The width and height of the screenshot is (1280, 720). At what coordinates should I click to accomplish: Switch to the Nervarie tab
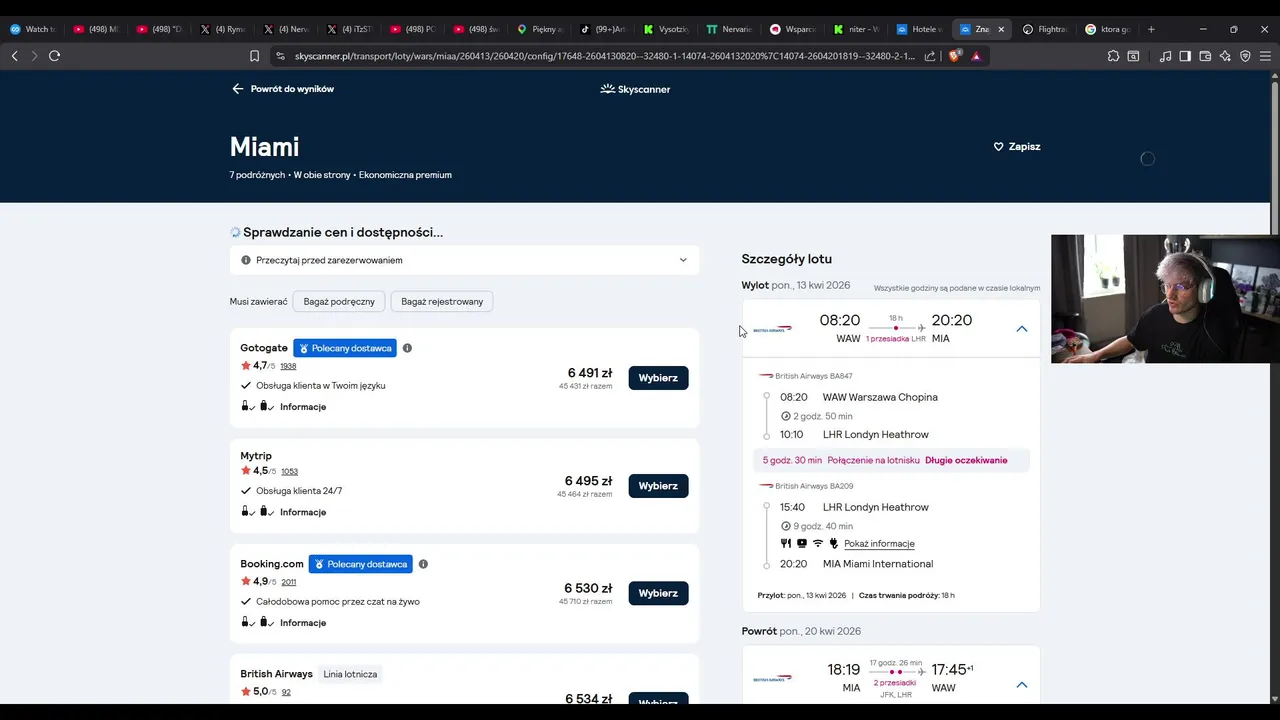click(728, 29)
